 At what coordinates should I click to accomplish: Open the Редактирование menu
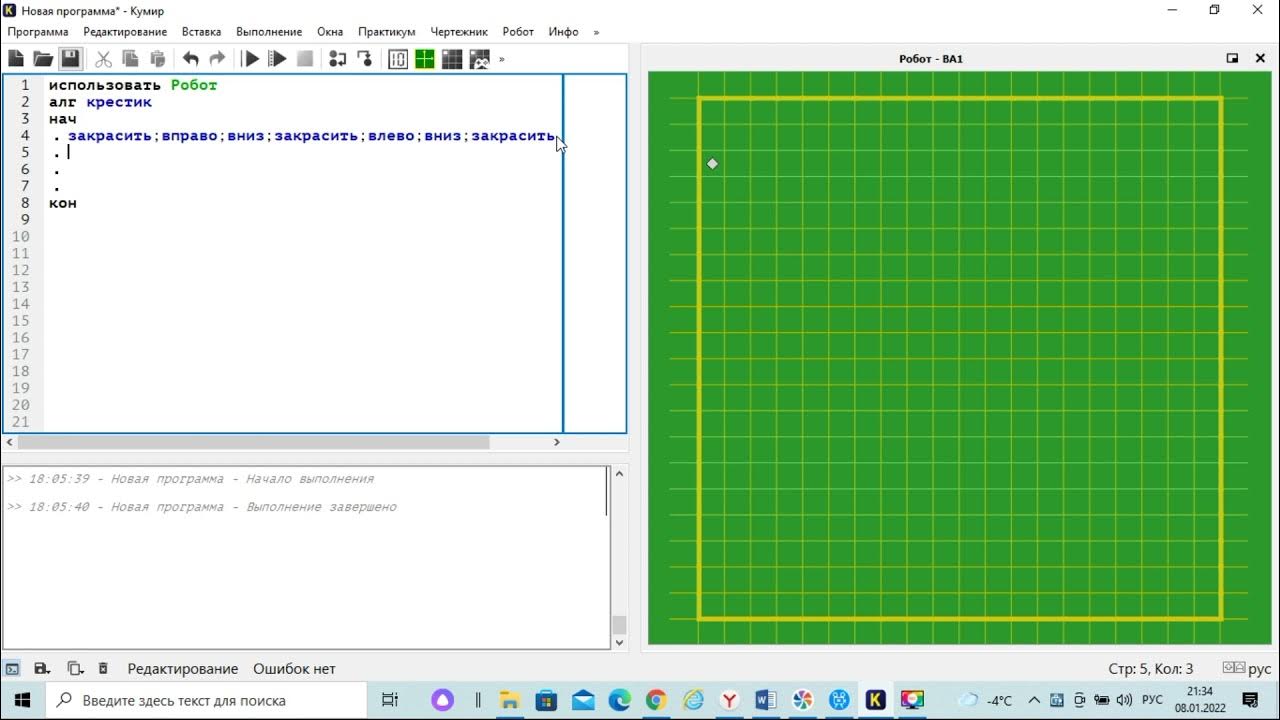click(x=125, y=32)
